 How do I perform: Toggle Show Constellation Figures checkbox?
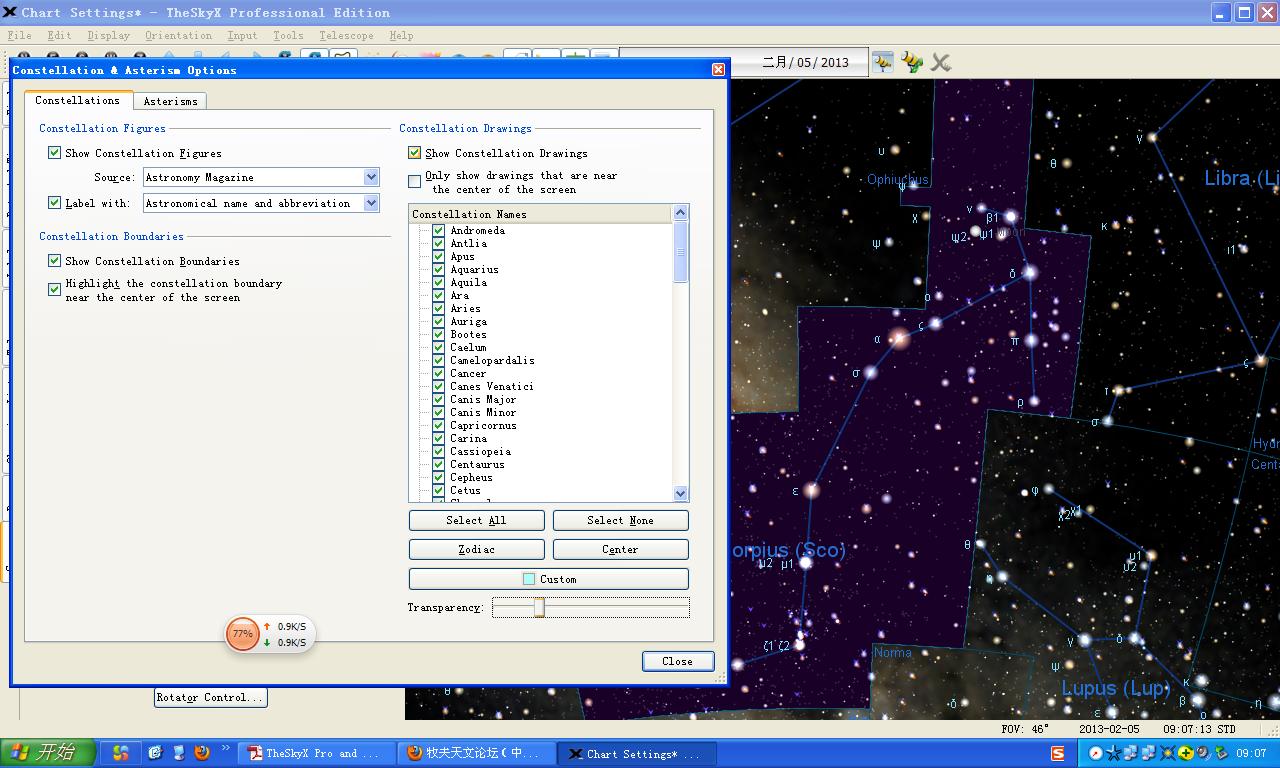pyautogui.click(x=55, y=153)
